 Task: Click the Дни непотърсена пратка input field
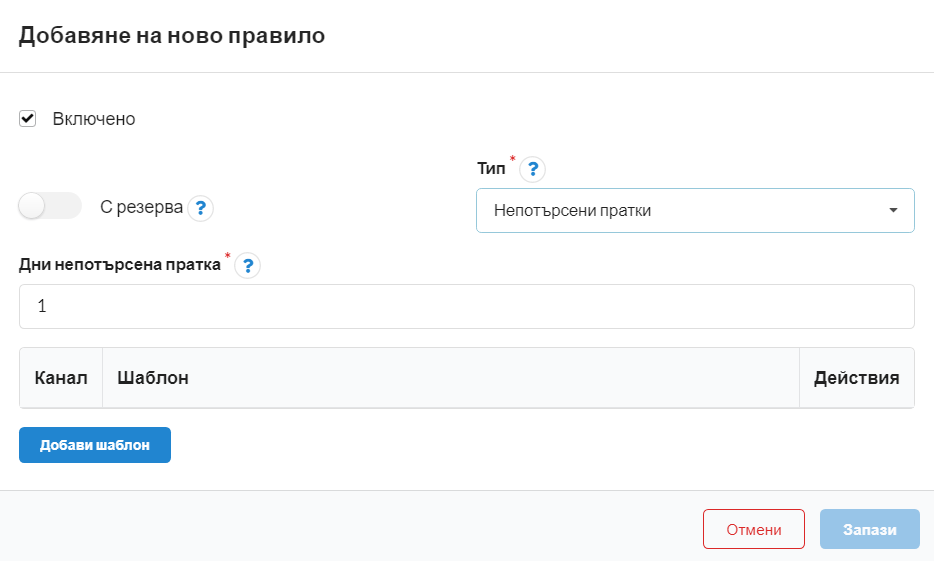(x=466, y=306)
